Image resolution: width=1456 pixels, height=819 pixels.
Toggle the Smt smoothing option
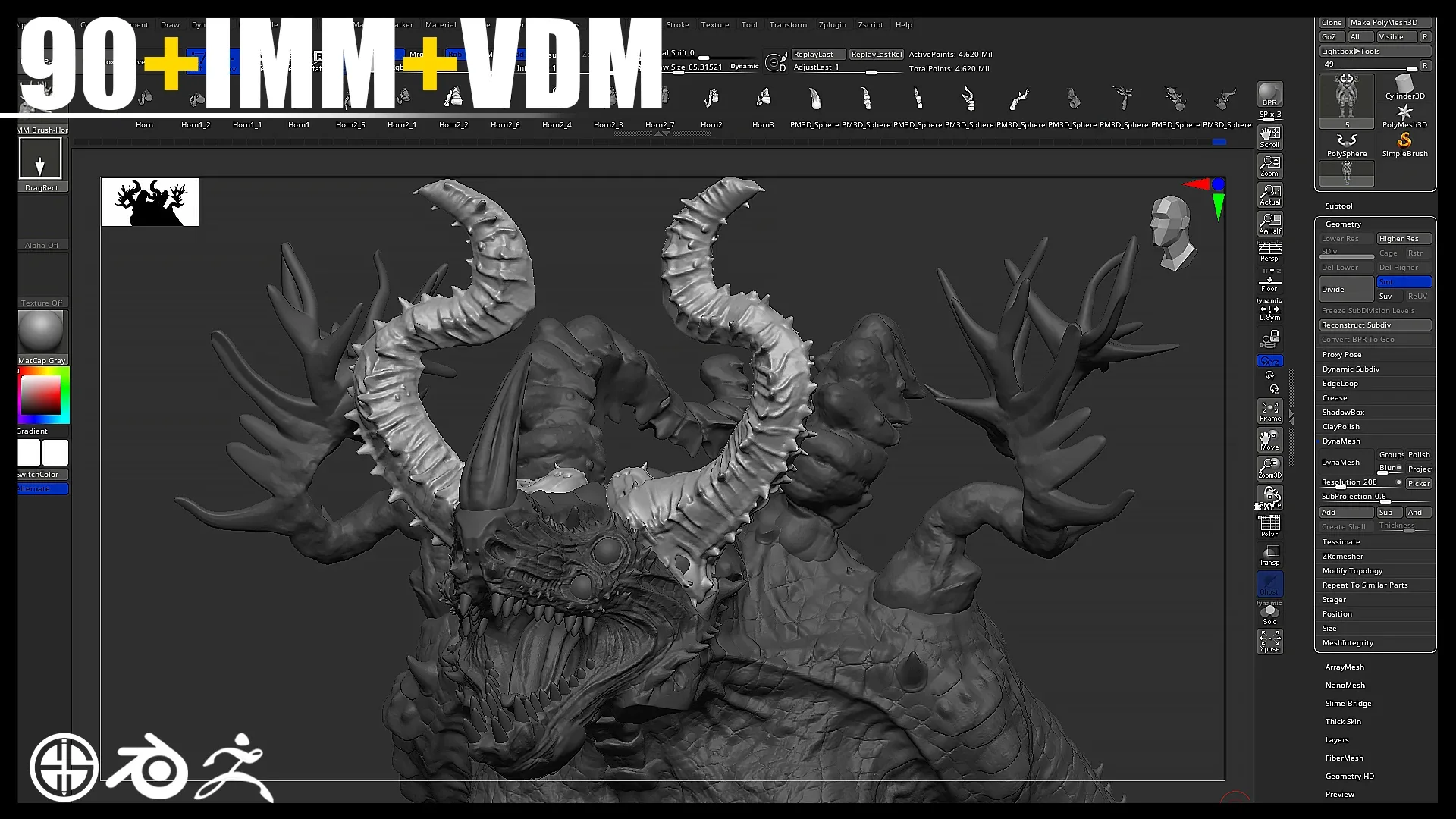pyautogui.click(x=1404, y=281)
